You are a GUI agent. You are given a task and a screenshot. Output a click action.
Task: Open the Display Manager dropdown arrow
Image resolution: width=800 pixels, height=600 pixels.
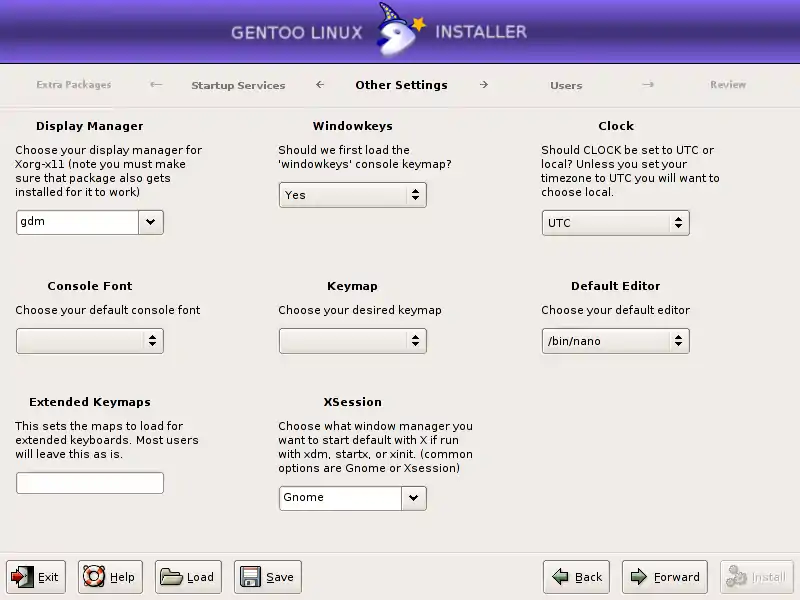click(x=150, y=222)
